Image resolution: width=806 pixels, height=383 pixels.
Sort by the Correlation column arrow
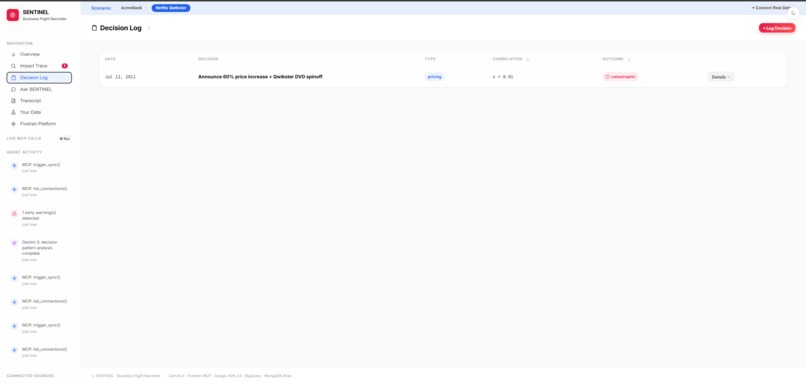point(528,59)
